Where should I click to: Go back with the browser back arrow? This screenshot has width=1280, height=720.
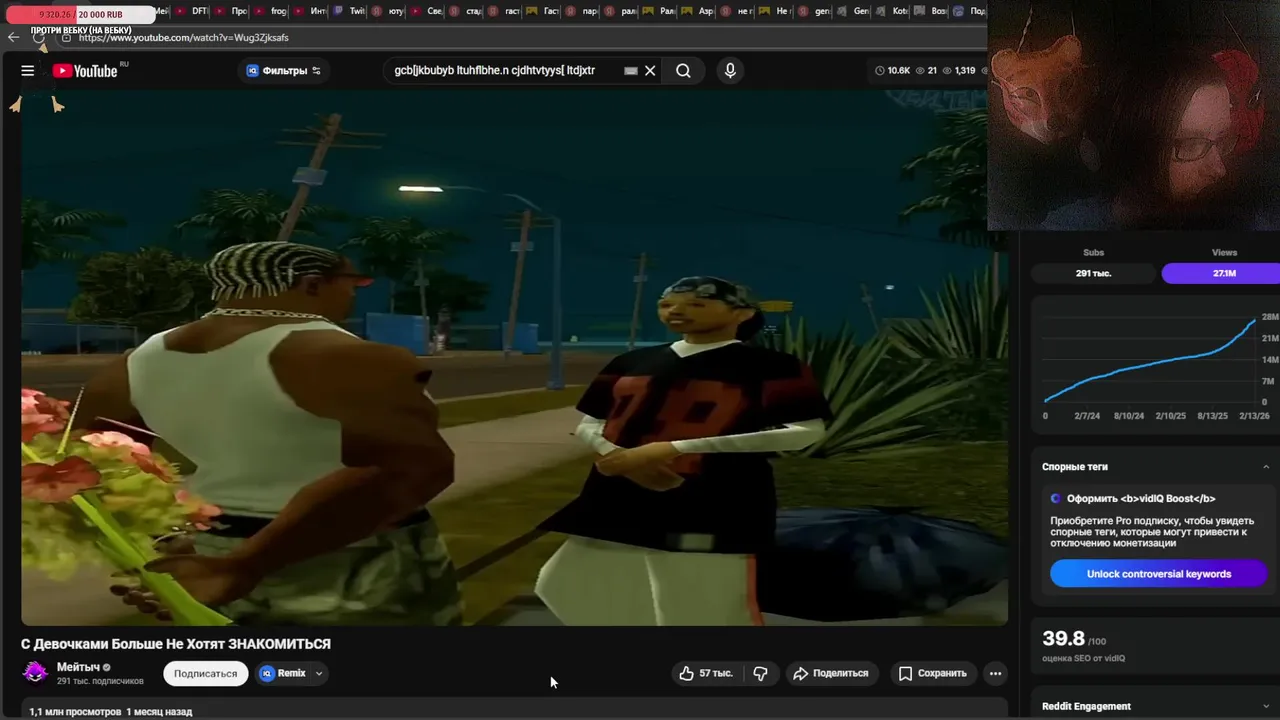[x=13, y=37]
